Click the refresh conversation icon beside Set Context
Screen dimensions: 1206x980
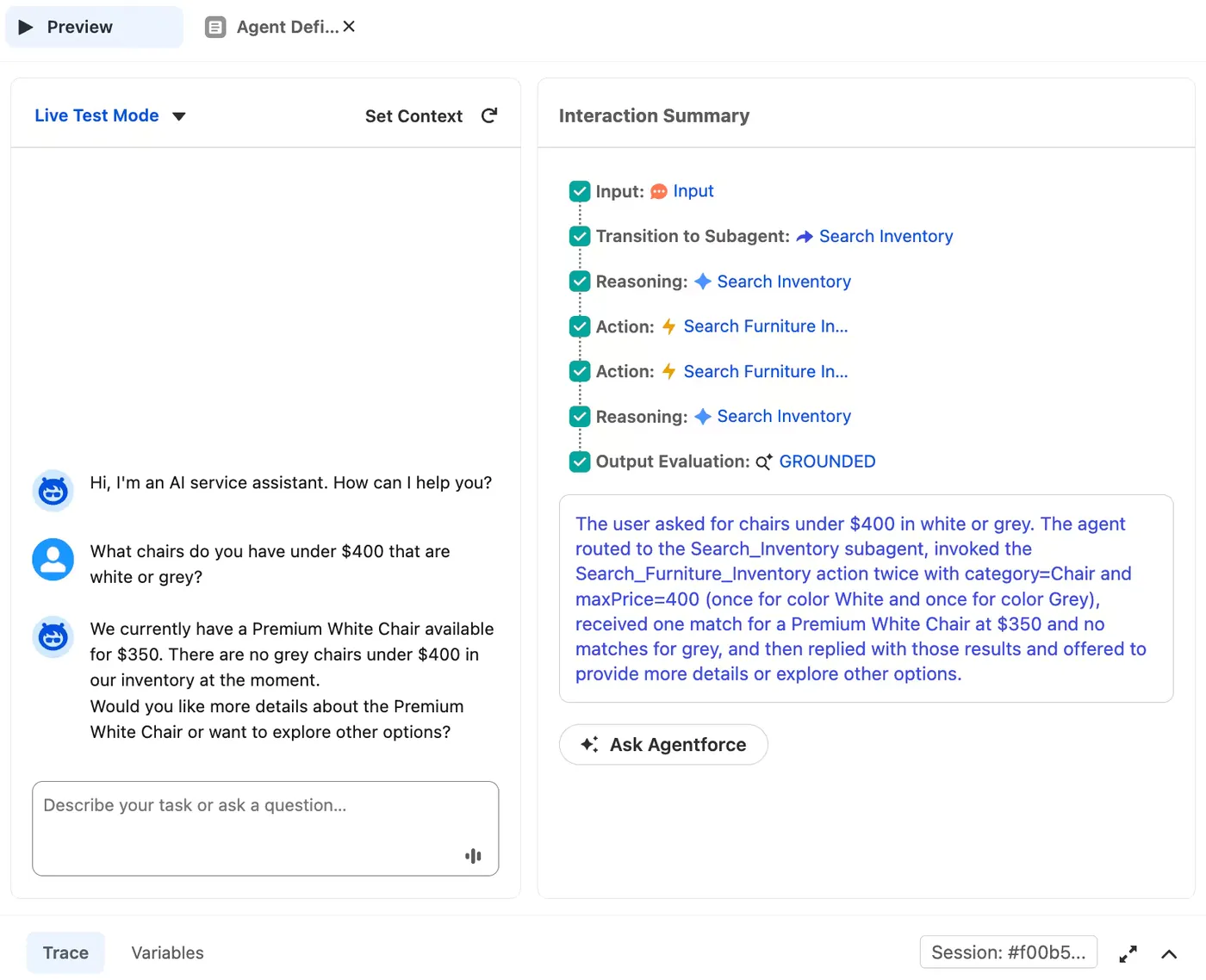489,115
